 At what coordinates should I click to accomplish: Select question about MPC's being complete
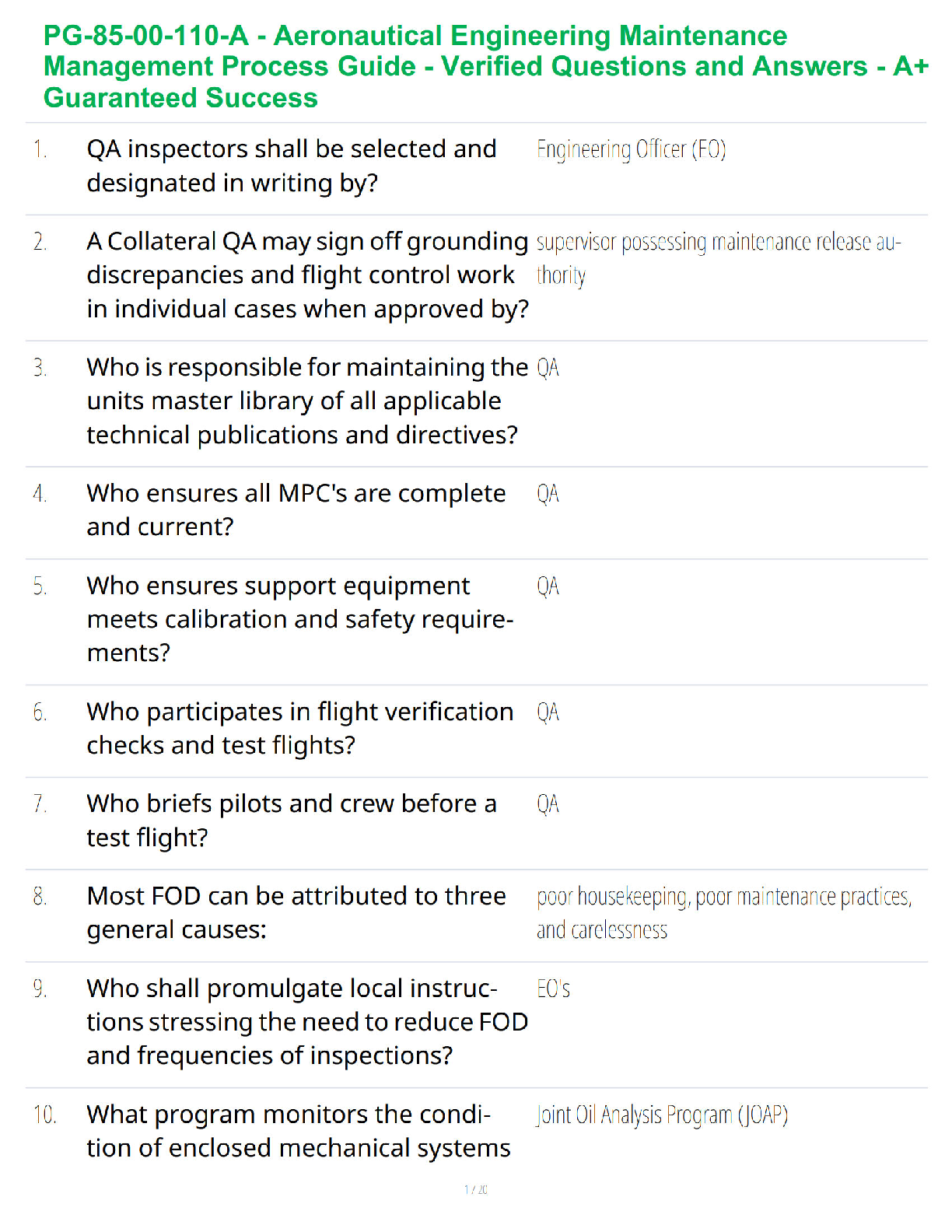coord(296,510)
